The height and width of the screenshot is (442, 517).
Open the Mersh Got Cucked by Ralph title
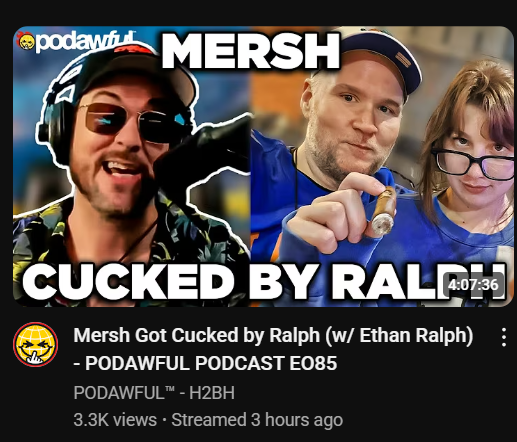click(273, 335)
